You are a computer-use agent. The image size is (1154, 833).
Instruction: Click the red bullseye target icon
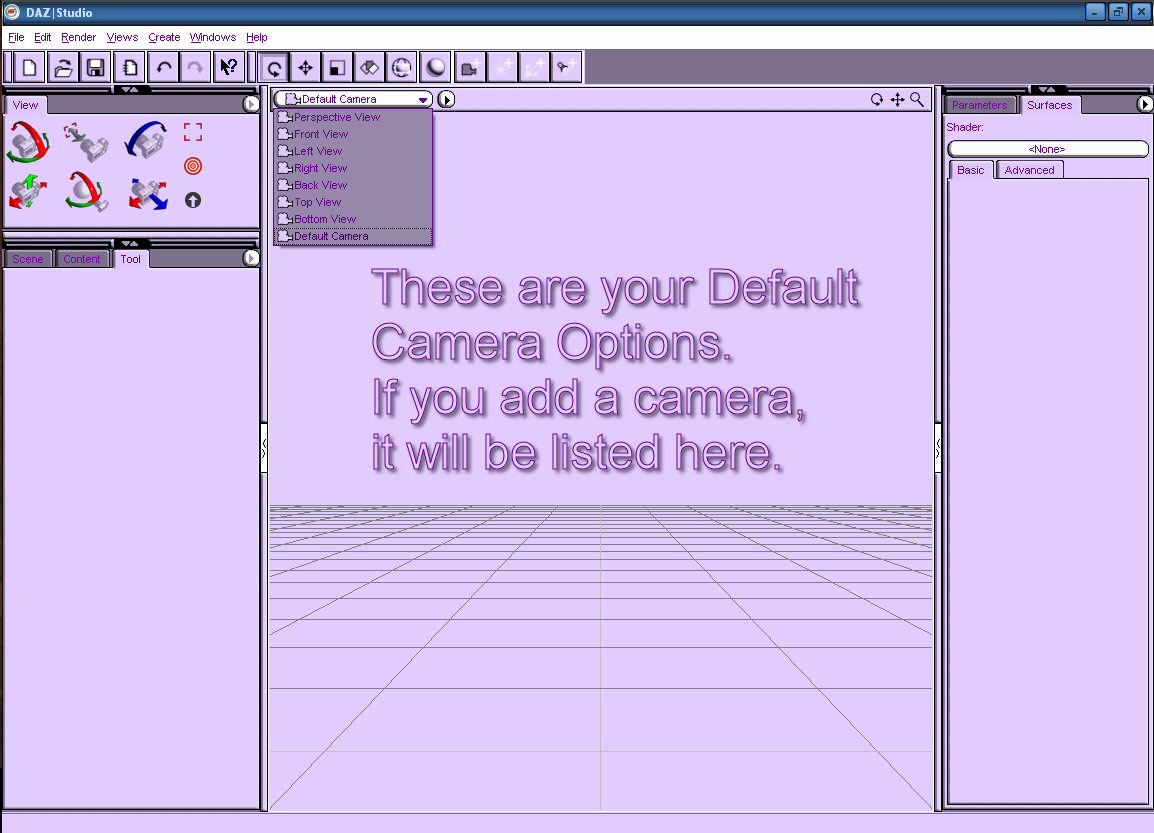[x=193, y=166]
